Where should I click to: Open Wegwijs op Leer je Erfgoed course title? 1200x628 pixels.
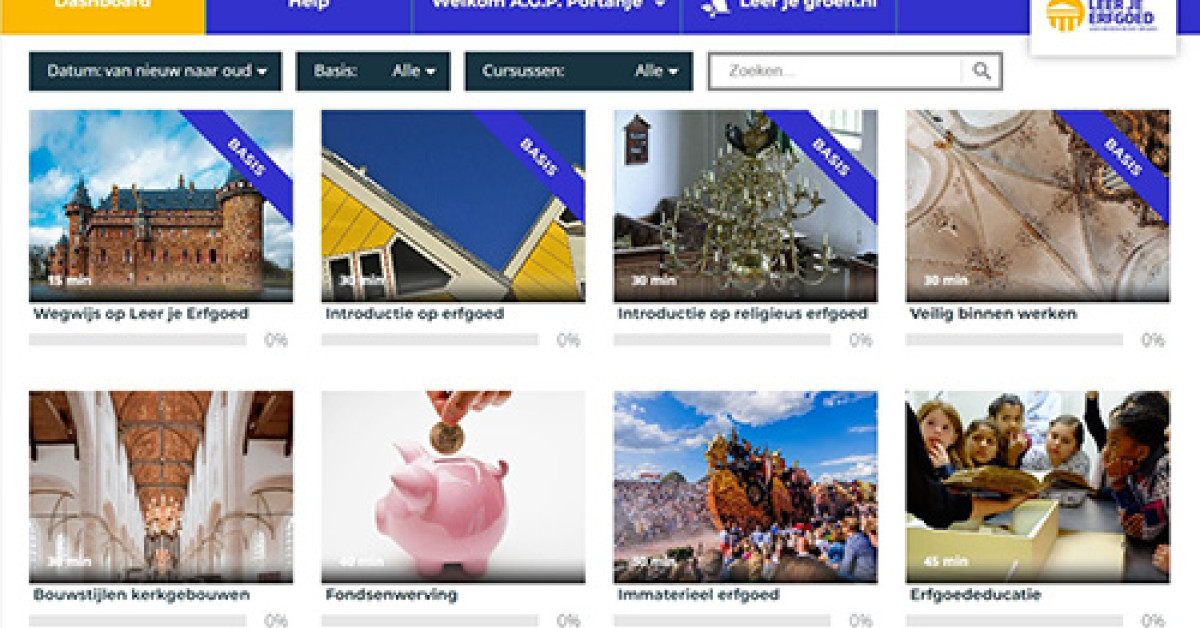pyautogui.click(x=141, y=314)
